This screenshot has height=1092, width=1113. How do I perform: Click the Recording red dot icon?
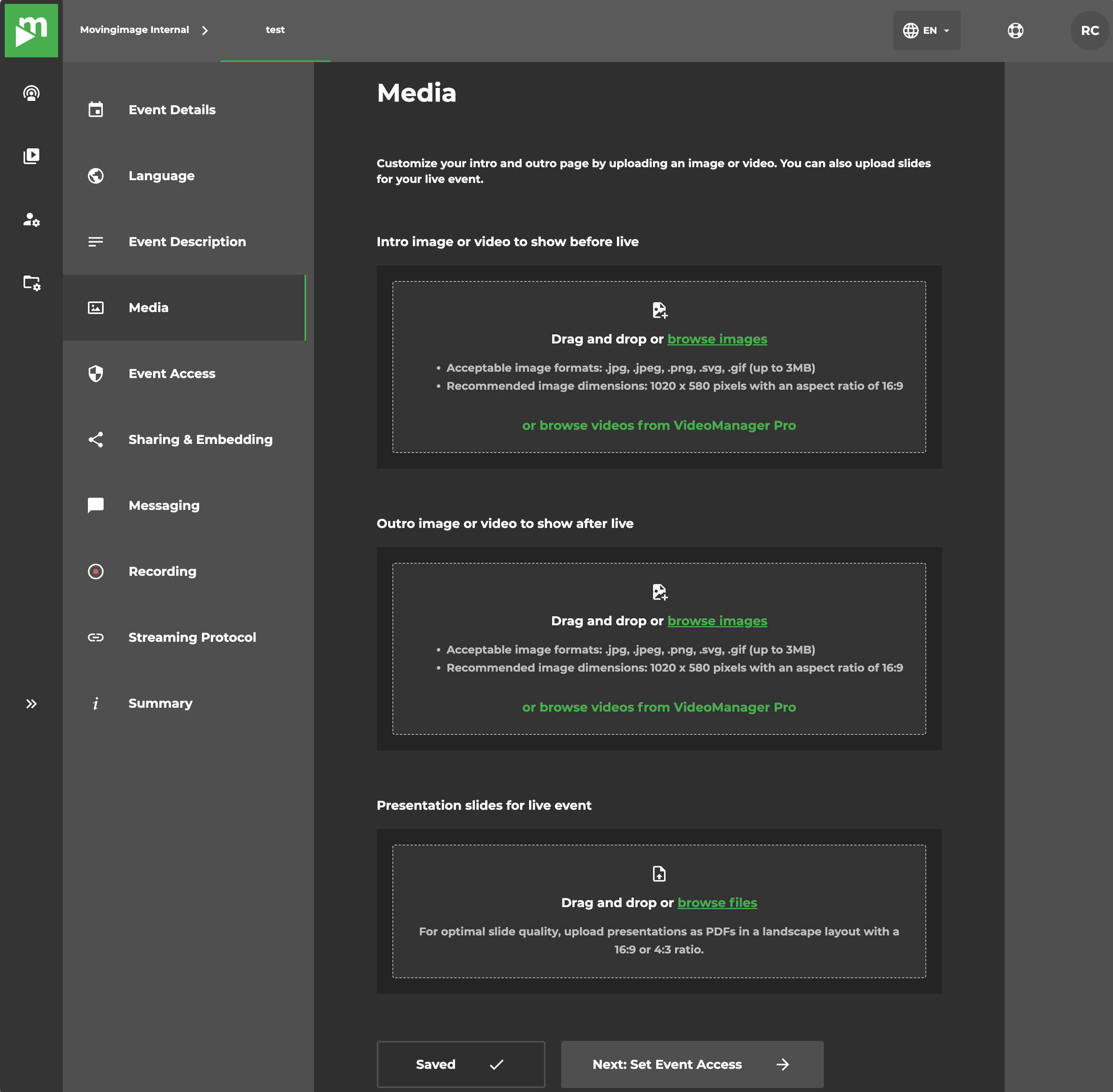[x=96, y=571]
